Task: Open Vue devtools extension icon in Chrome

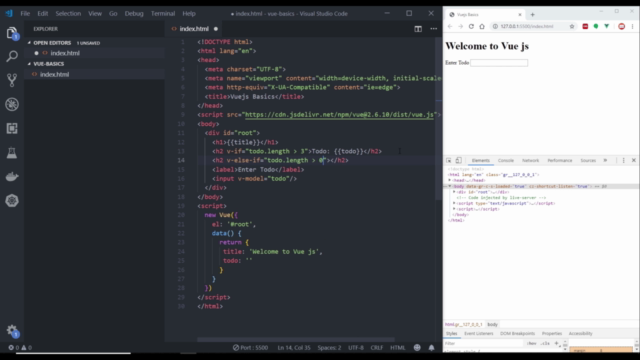Action: coord(607,27)
